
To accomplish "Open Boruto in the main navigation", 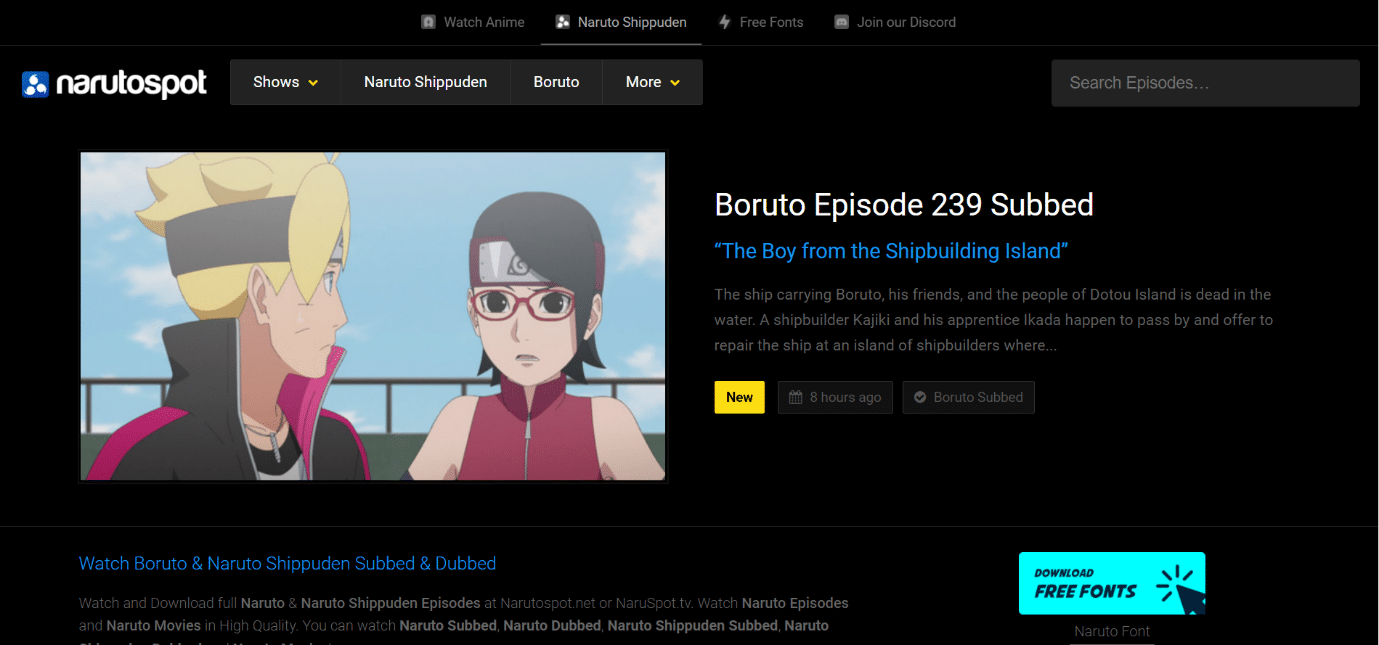I will 556,82.
